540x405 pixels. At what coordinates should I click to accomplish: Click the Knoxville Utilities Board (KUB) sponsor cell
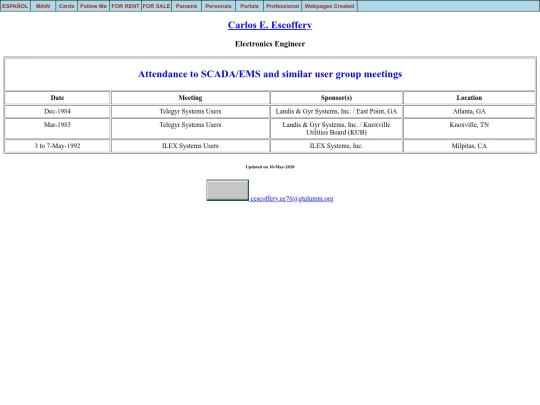click(x=336, y=128)
